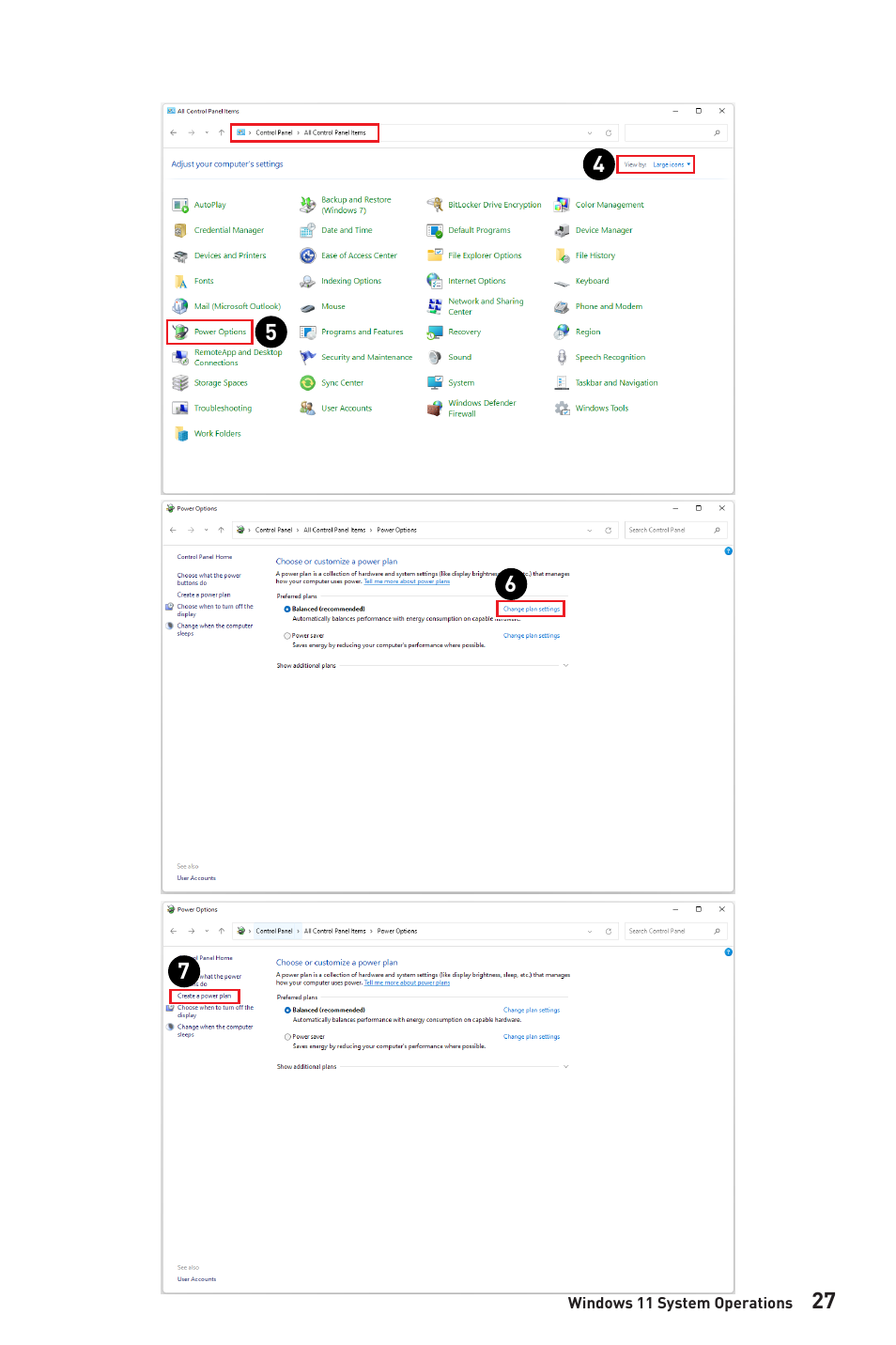
Task: Select Balanced radio in bottom Power Options window
Action: pyautogui.click(x=287, y=1011)
